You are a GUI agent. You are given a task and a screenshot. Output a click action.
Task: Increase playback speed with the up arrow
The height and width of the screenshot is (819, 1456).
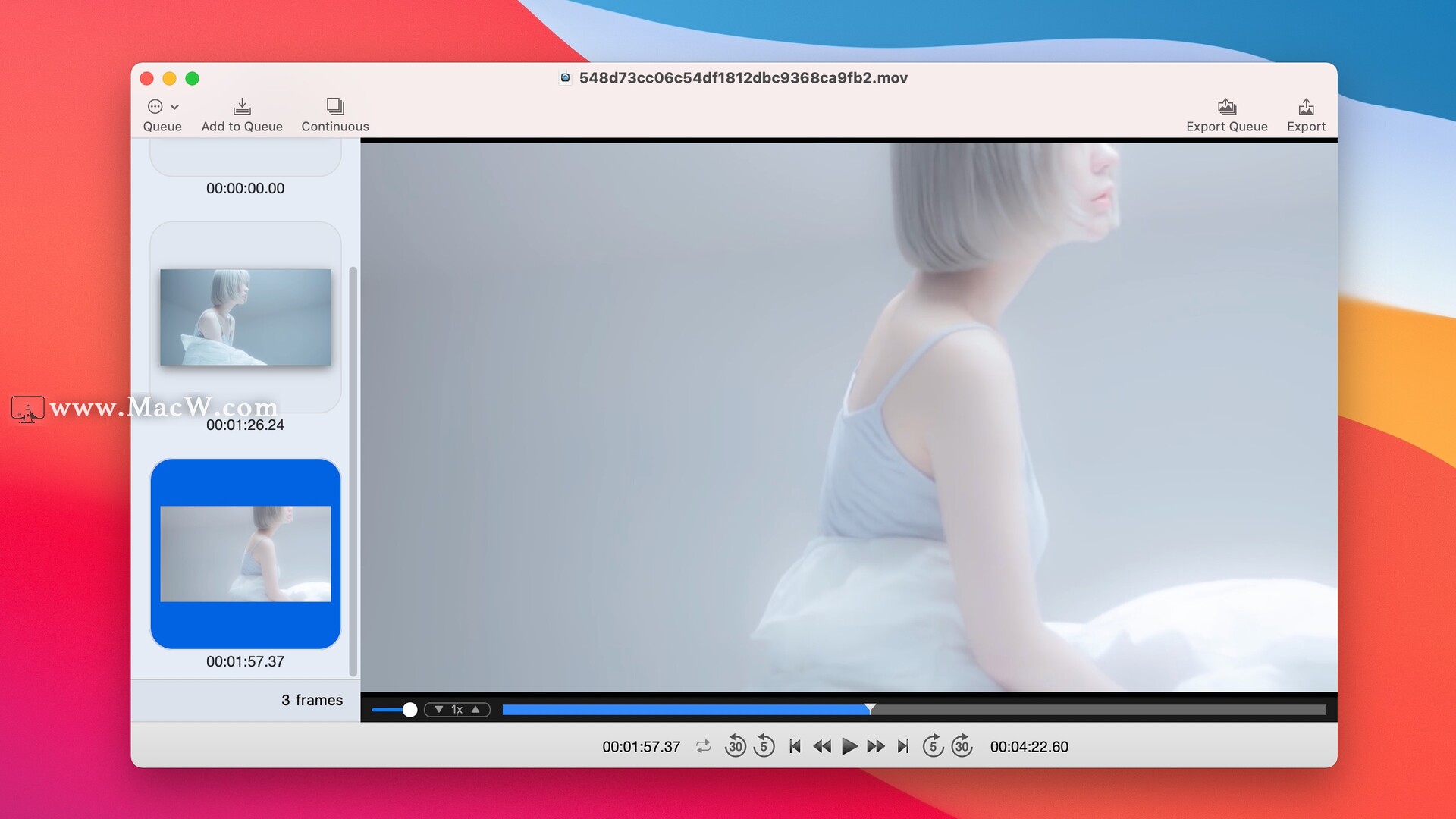476,709
